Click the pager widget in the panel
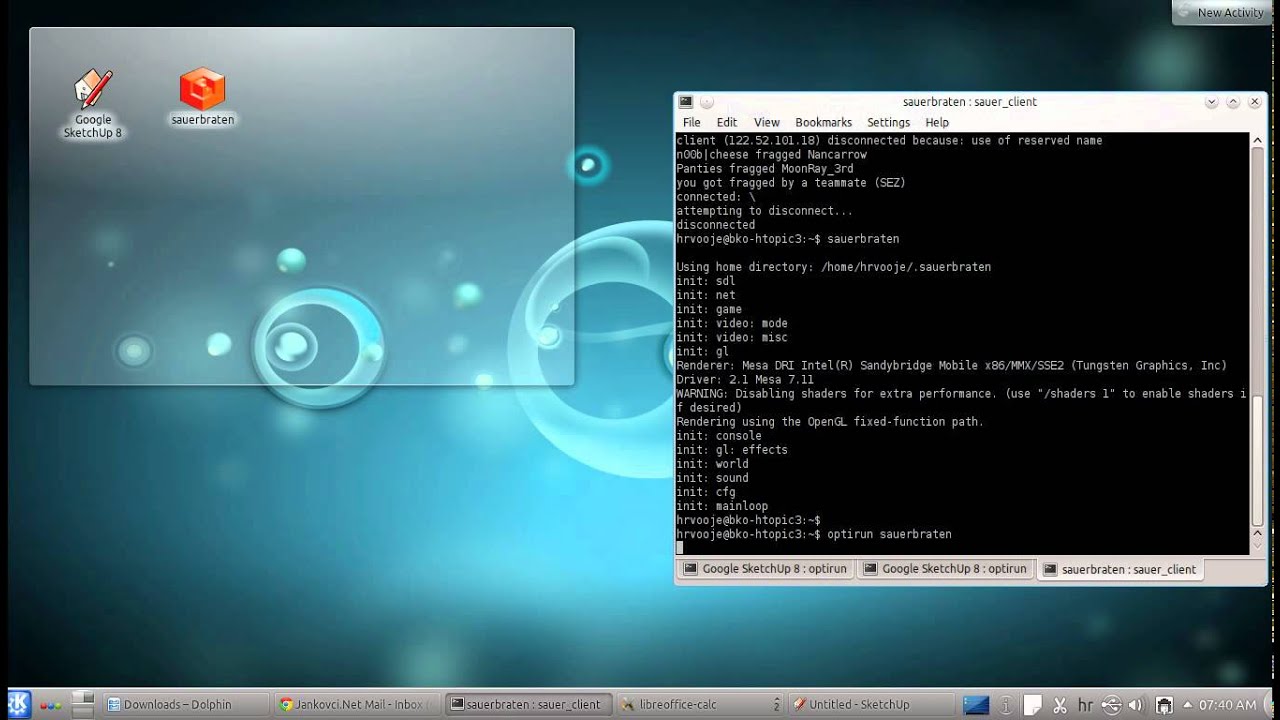The height and width of the screenshot is (720, 1280). (83, 704)
